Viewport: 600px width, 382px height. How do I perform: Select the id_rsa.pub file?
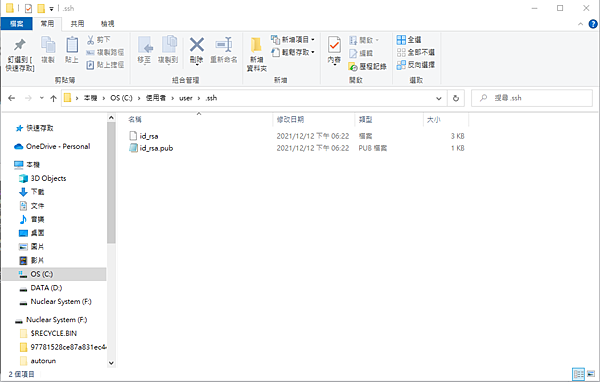156,148
